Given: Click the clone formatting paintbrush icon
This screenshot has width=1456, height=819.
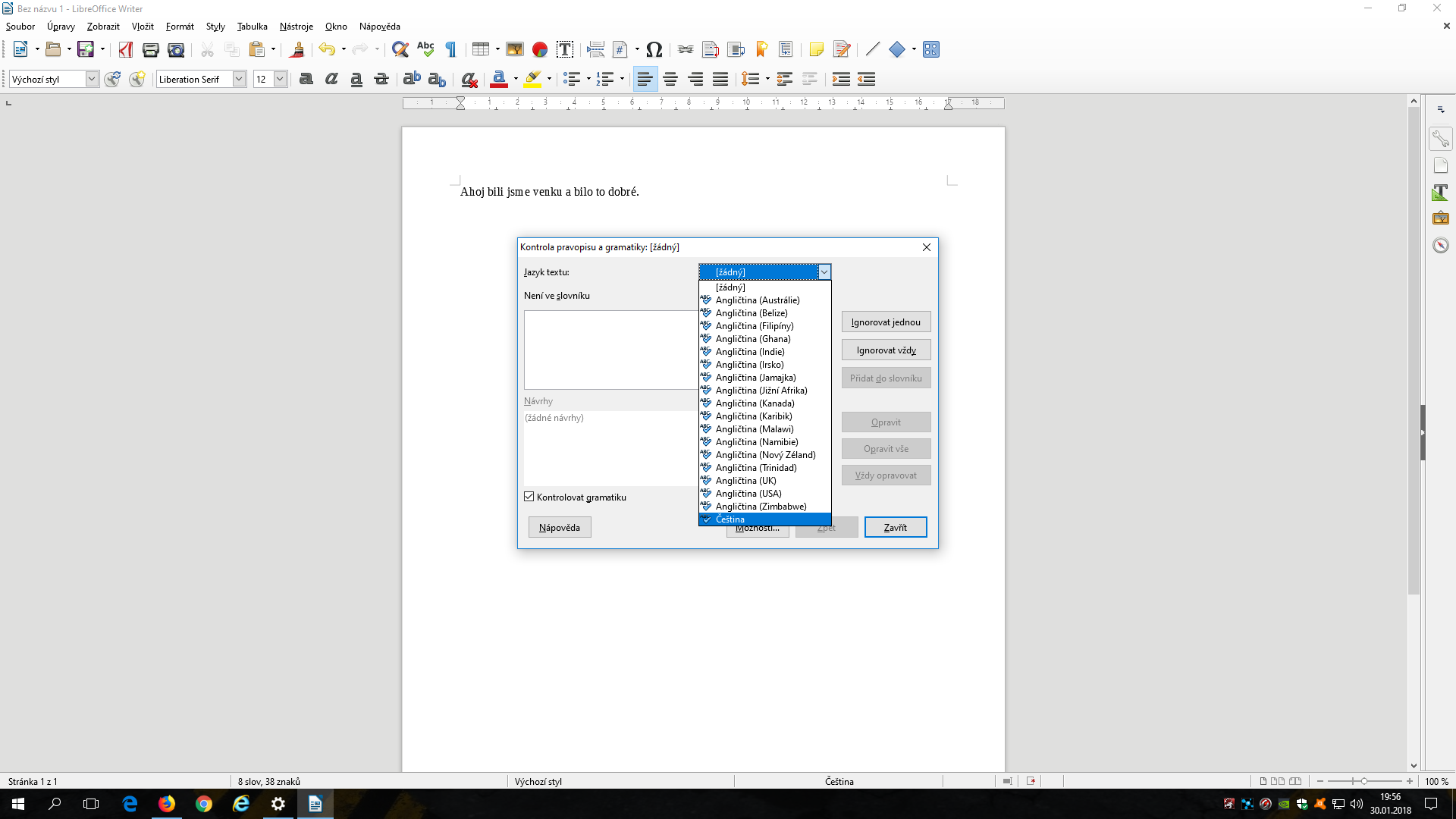Looking at the screenshot, I should click(x=297, y=50).
